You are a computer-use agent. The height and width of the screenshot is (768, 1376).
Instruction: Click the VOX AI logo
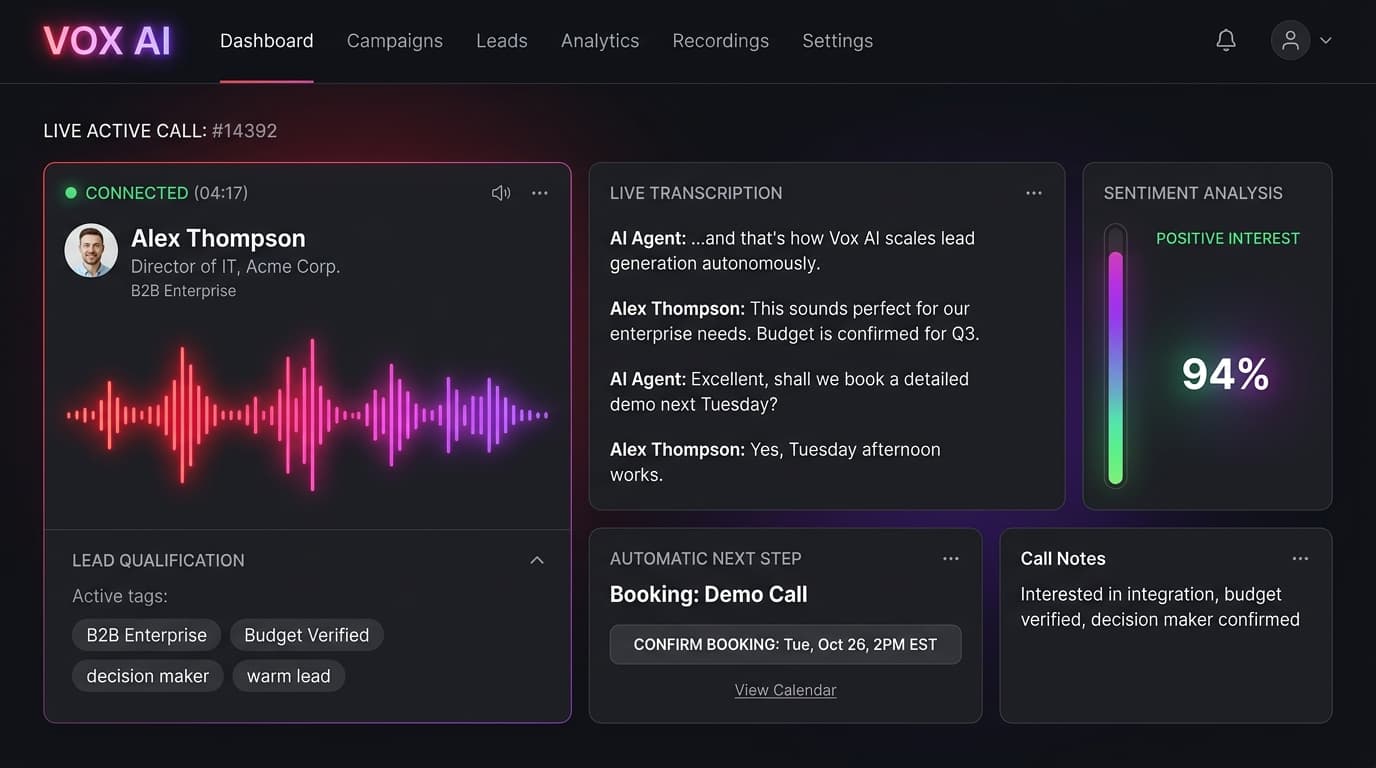[x=108, y=41]
